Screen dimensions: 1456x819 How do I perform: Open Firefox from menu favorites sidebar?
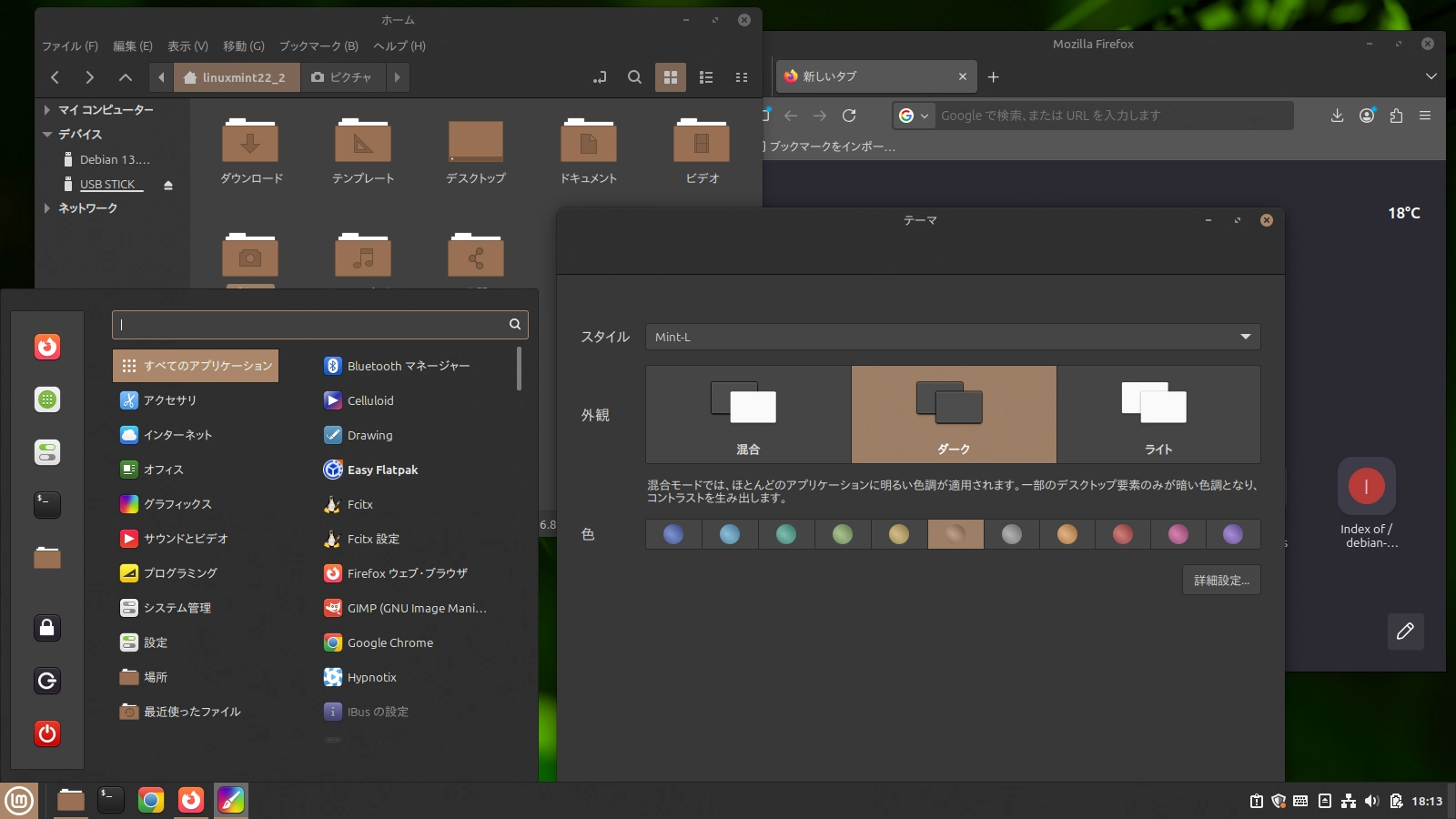pos(47,347)
